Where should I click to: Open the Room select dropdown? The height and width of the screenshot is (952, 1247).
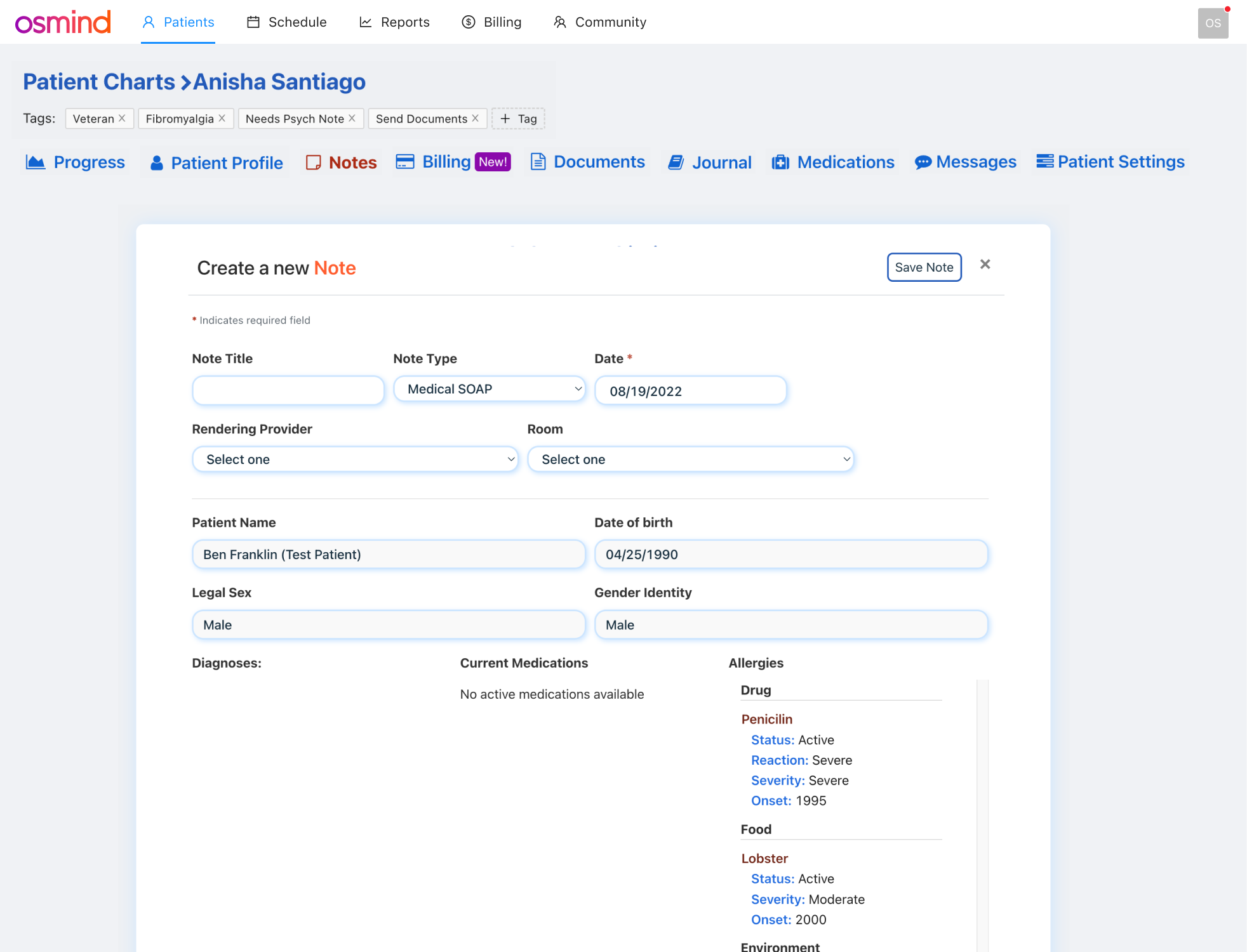click(690, 459)
